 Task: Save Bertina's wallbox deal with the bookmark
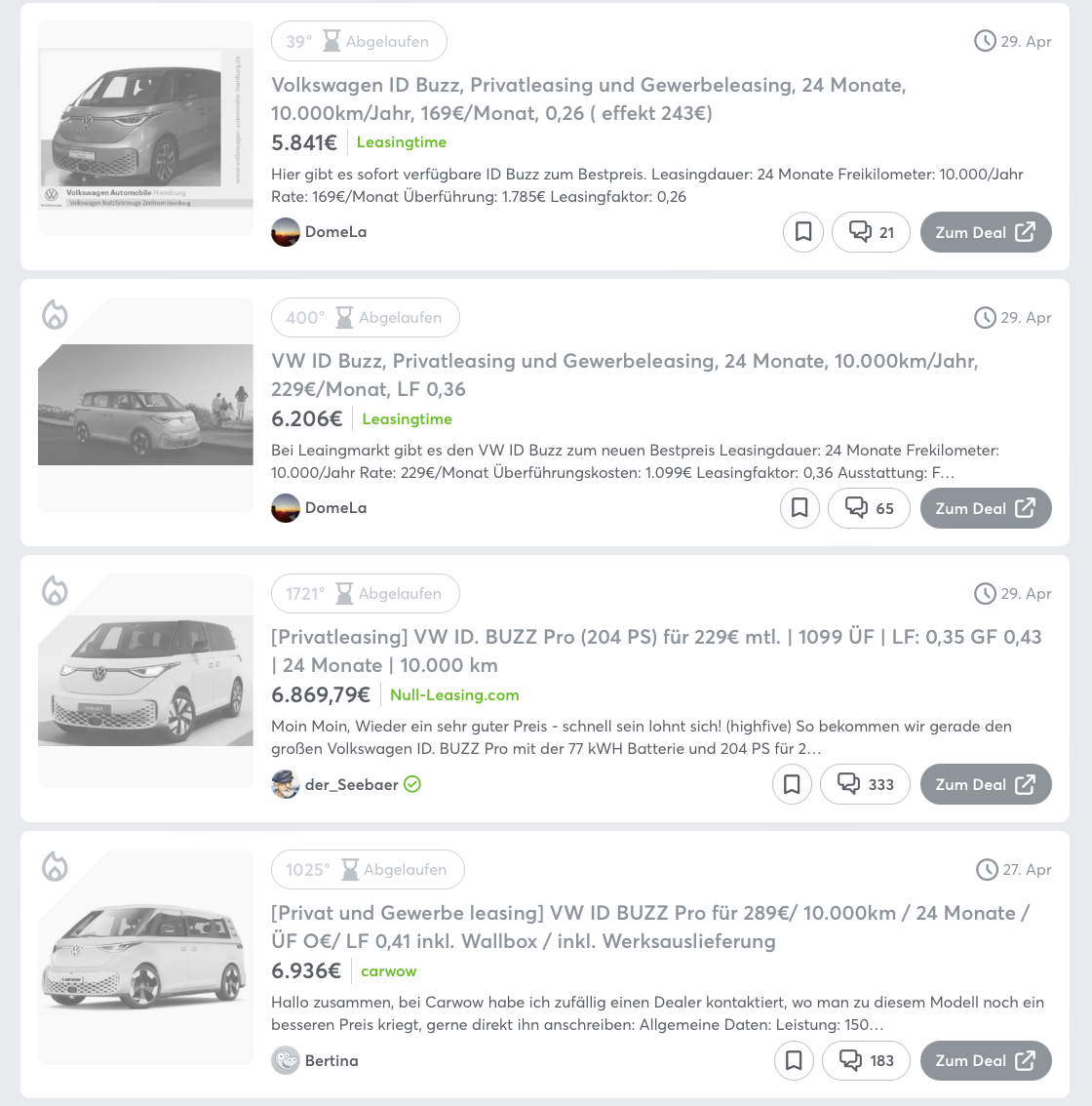pyautogui.click(x=793, y=1060)
